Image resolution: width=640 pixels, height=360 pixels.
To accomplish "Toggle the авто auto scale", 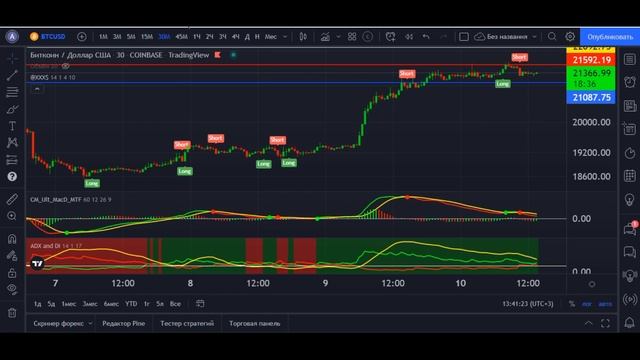I will point(605,304).
